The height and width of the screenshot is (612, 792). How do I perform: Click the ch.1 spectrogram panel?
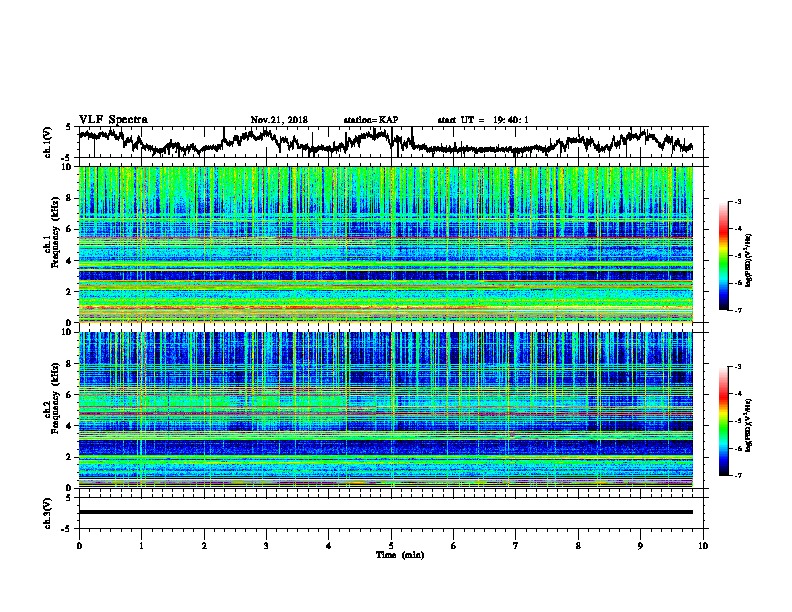(386, 244)
